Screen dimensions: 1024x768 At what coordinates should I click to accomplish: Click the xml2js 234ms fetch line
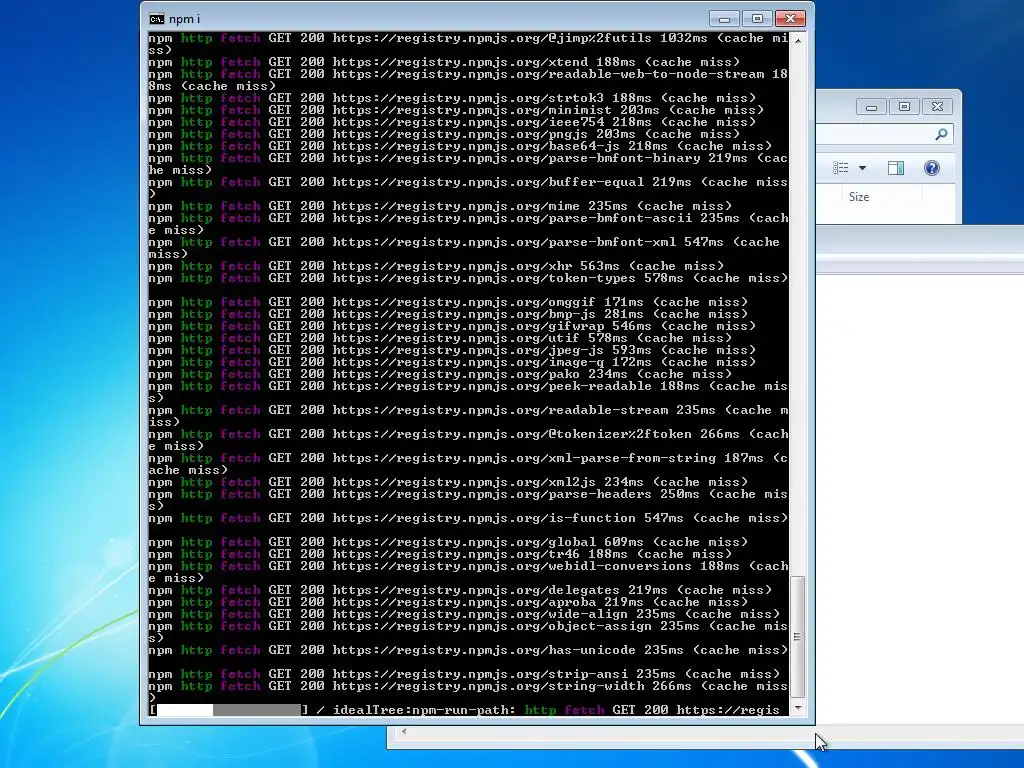[448, 482]
